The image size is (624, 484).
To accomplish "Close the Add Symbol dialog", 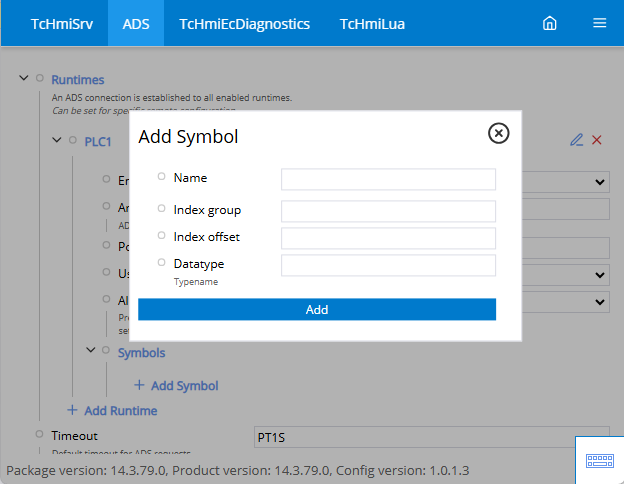I will [x=498, y=133].
